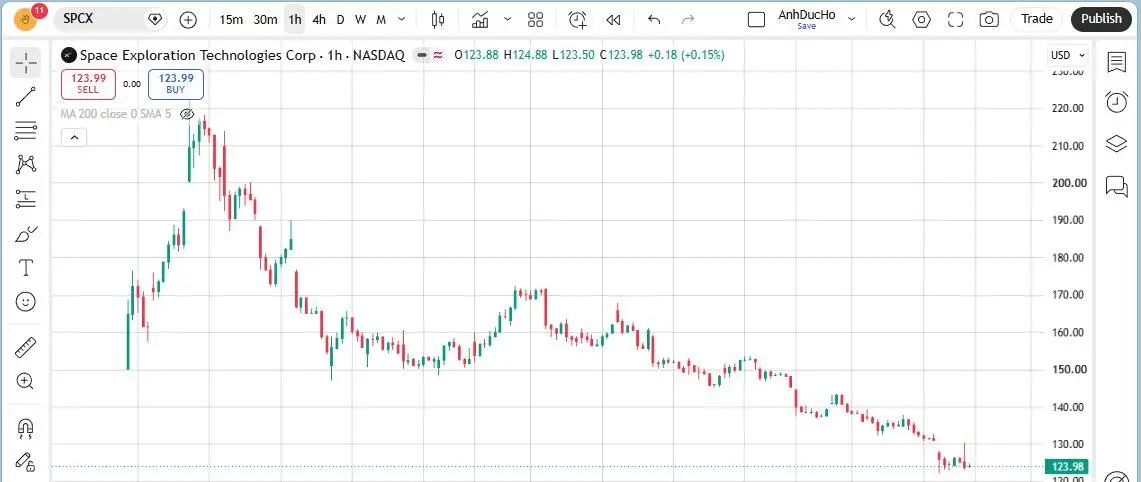
Task: Open the object tree layers icon
Action: tap(1116, 144)
